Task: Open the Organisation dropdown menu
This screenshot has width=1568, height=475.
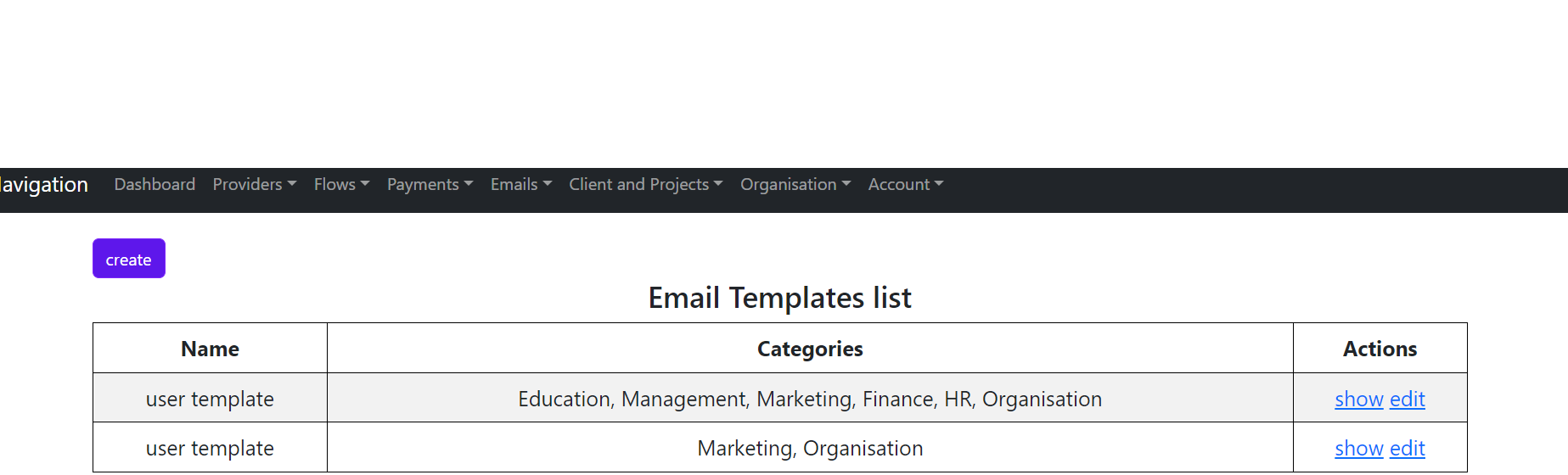Action: [795, 184]
